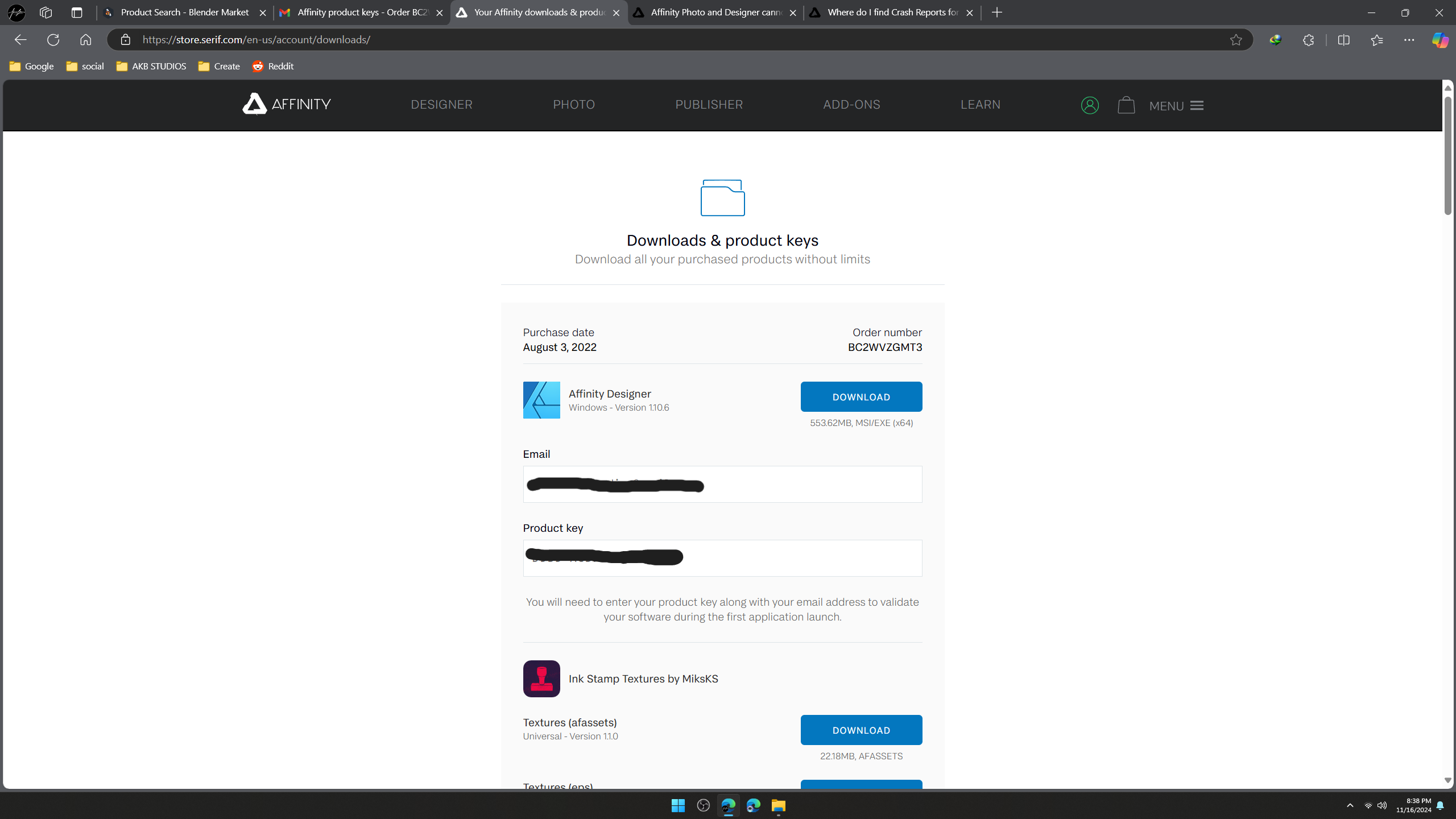Add page to favorites with star icon
This screenshot has height=819, width=1456.
click(x=1236, y=40)
